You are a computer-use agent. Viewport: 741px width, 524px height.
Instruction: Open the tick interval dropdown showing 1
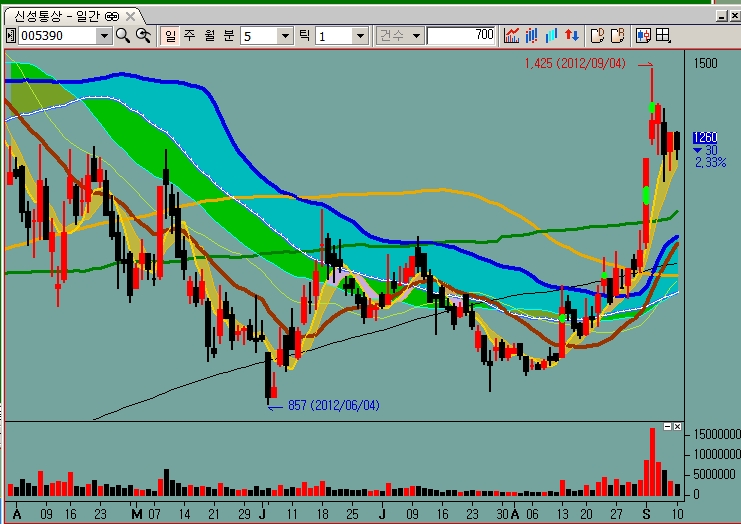360,36
